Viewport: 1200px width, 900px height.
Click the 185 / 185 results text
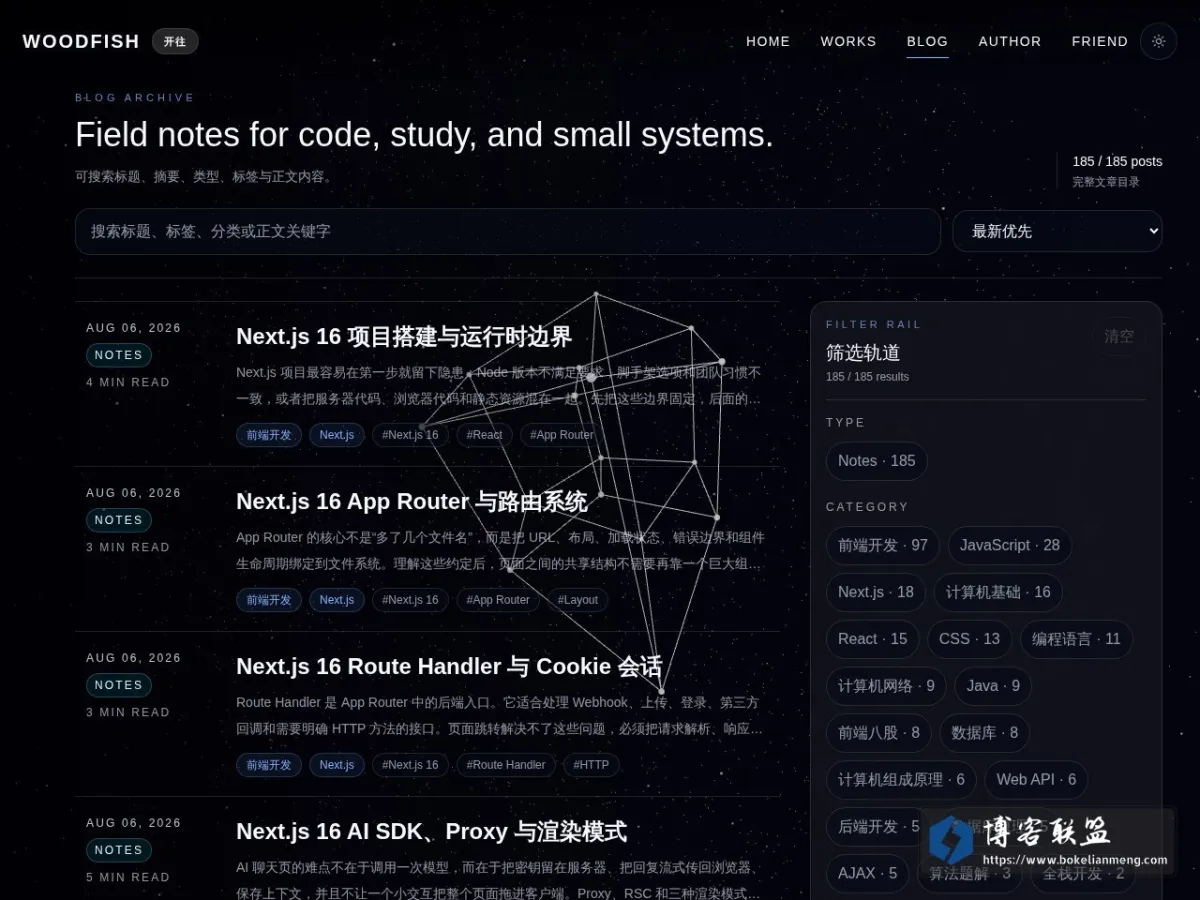coord(867,377)
